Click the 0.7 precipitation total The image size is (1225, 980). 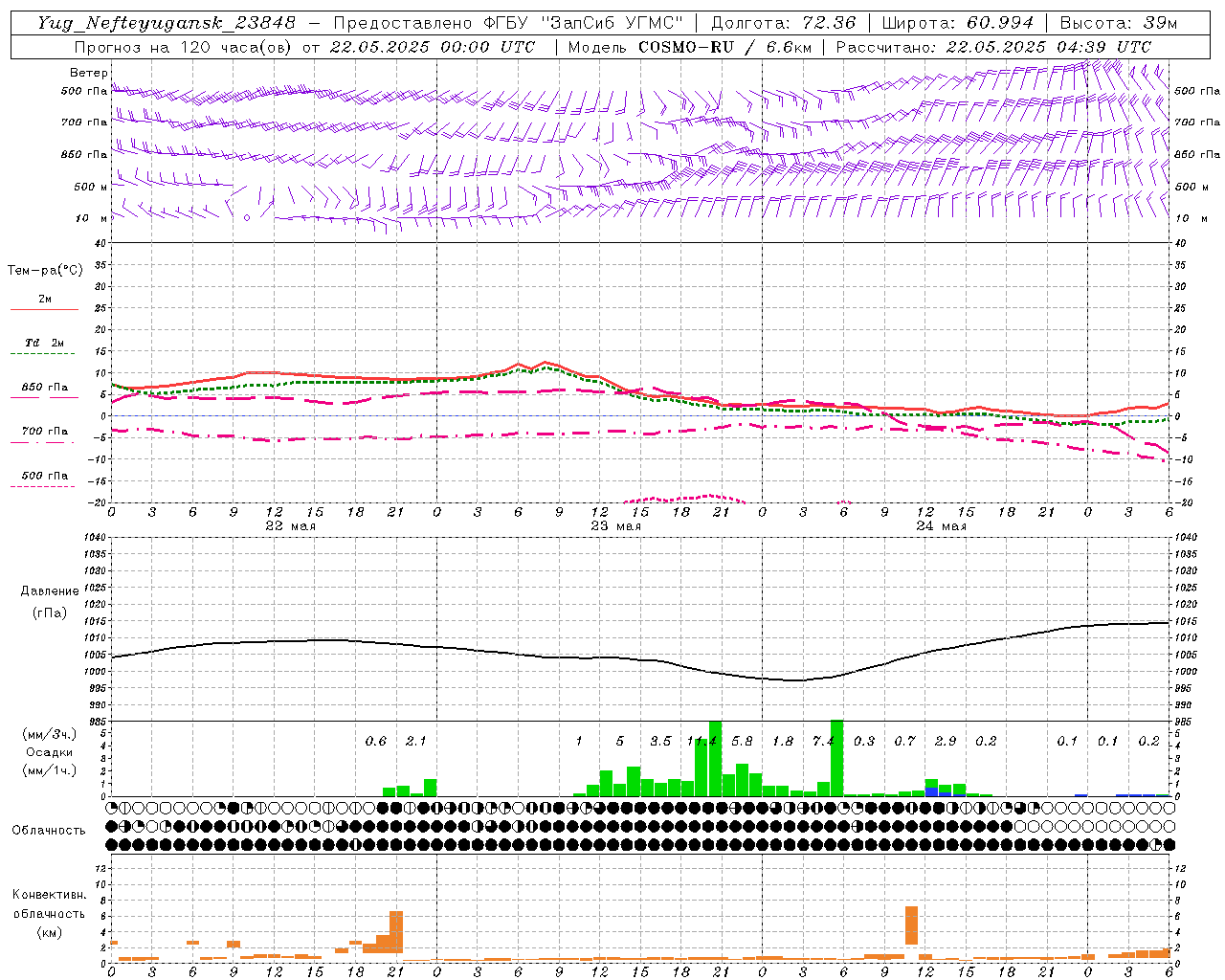click(904, 742)
